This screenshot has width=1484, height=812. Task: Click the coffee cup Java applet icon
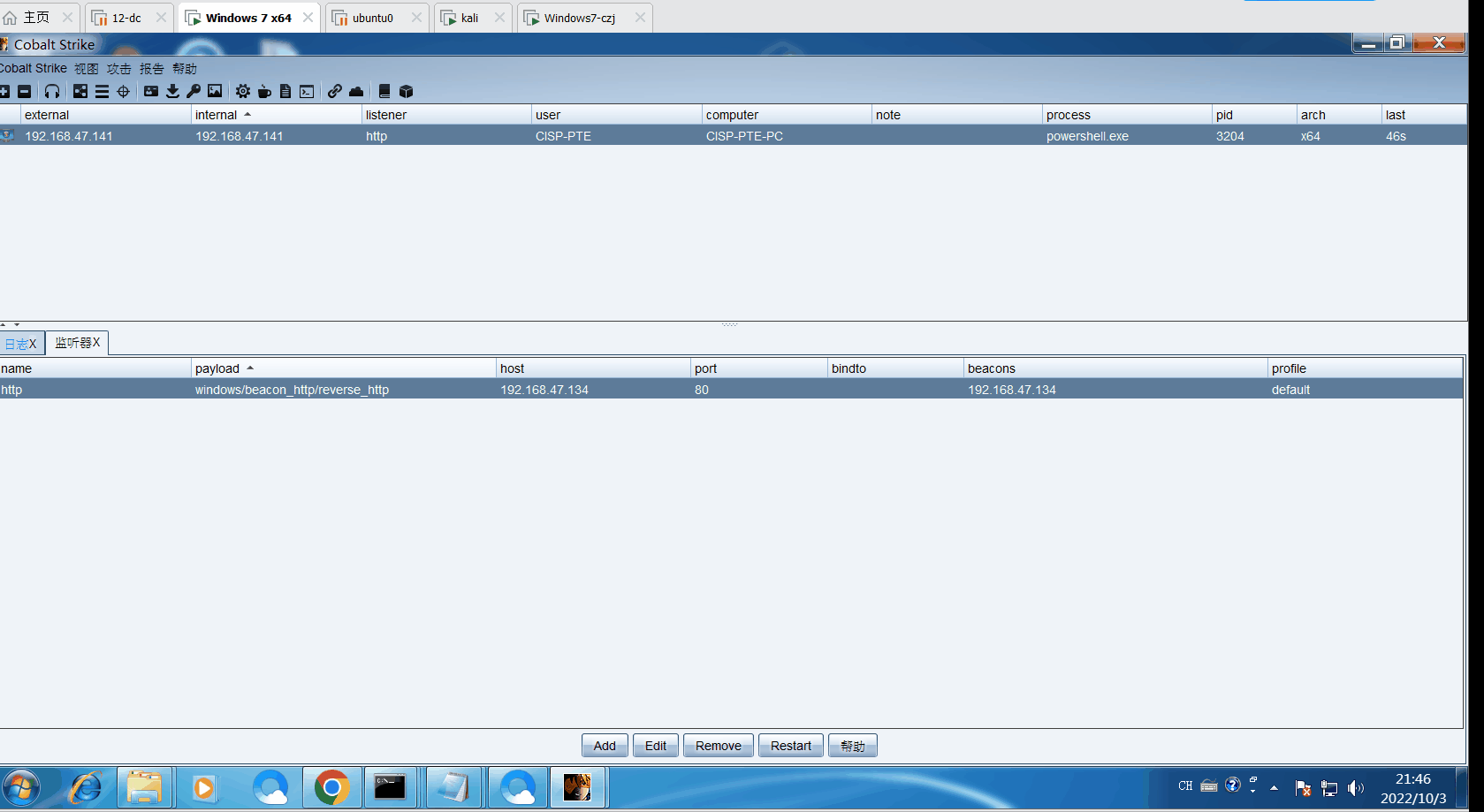[264, 91]
